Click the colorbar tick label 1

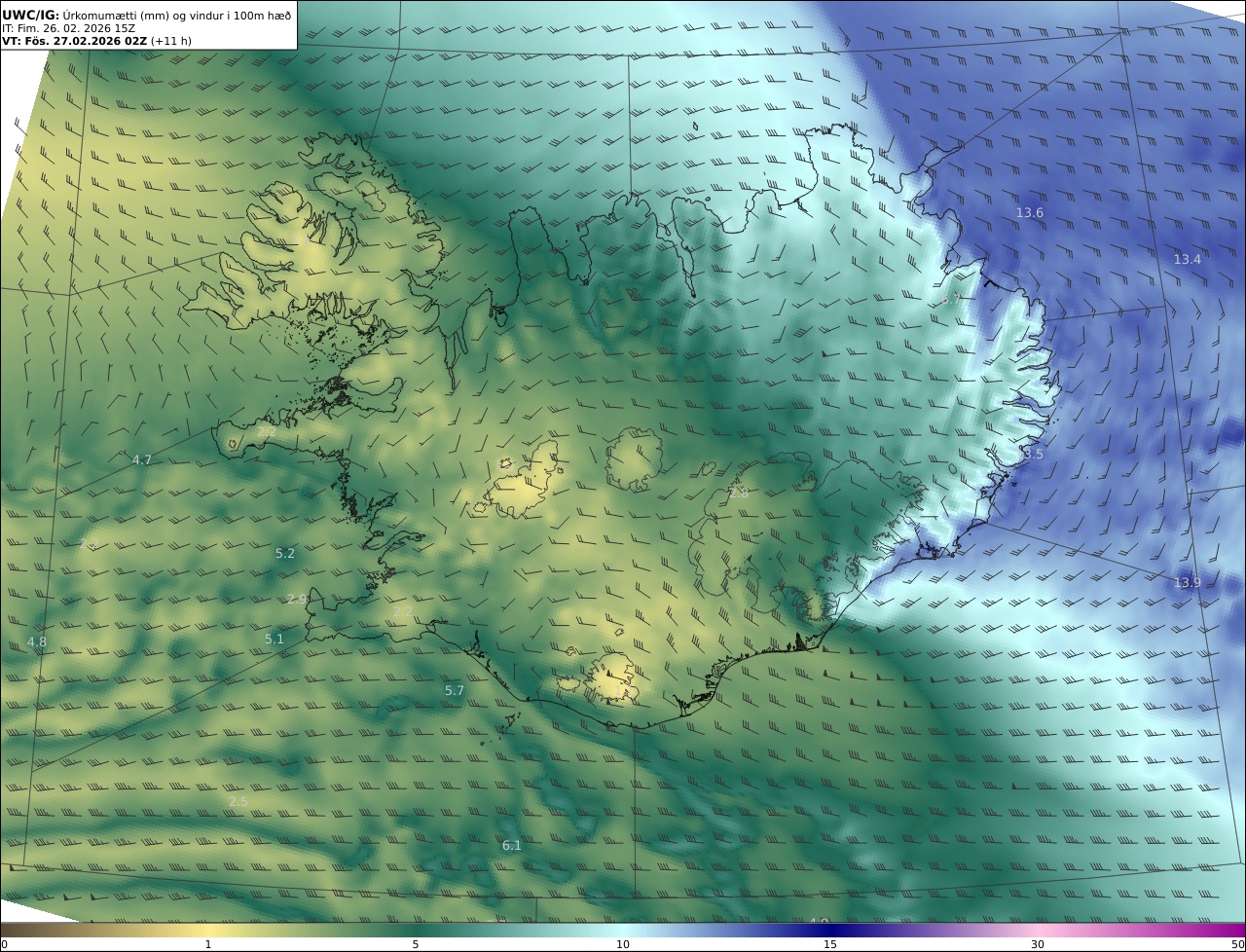pyautogui.click(x=208, y=944)
